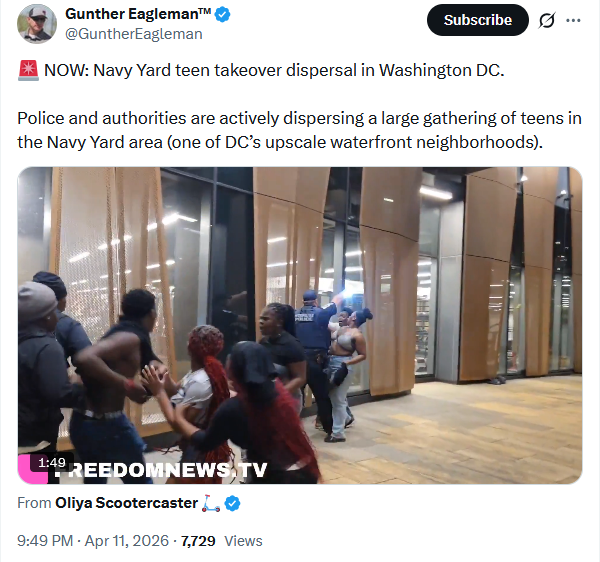
Task: Open the 9:49 PM timestamp link
Action: [x=45, y=541]
